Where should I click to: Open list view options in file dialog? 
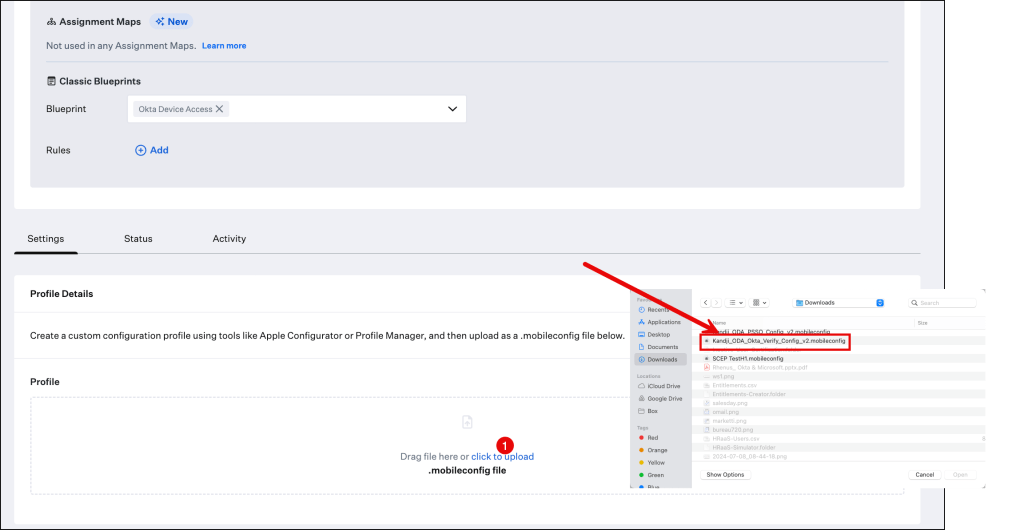(735, 302)
